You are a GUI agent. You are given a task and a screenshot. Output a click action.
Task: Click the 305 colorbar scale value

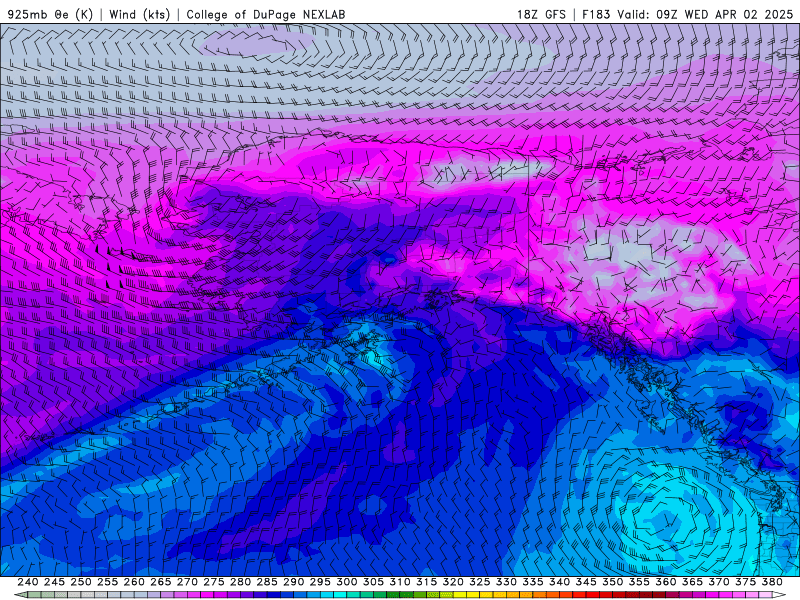coord(373,582)
